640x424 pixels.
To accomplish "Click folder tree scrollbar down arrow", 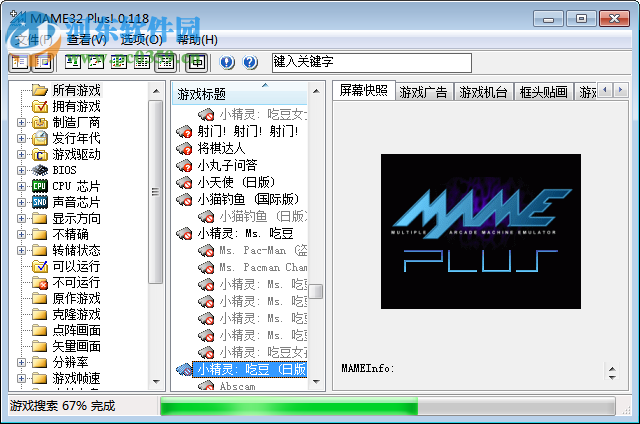I will tap(156, 382).
